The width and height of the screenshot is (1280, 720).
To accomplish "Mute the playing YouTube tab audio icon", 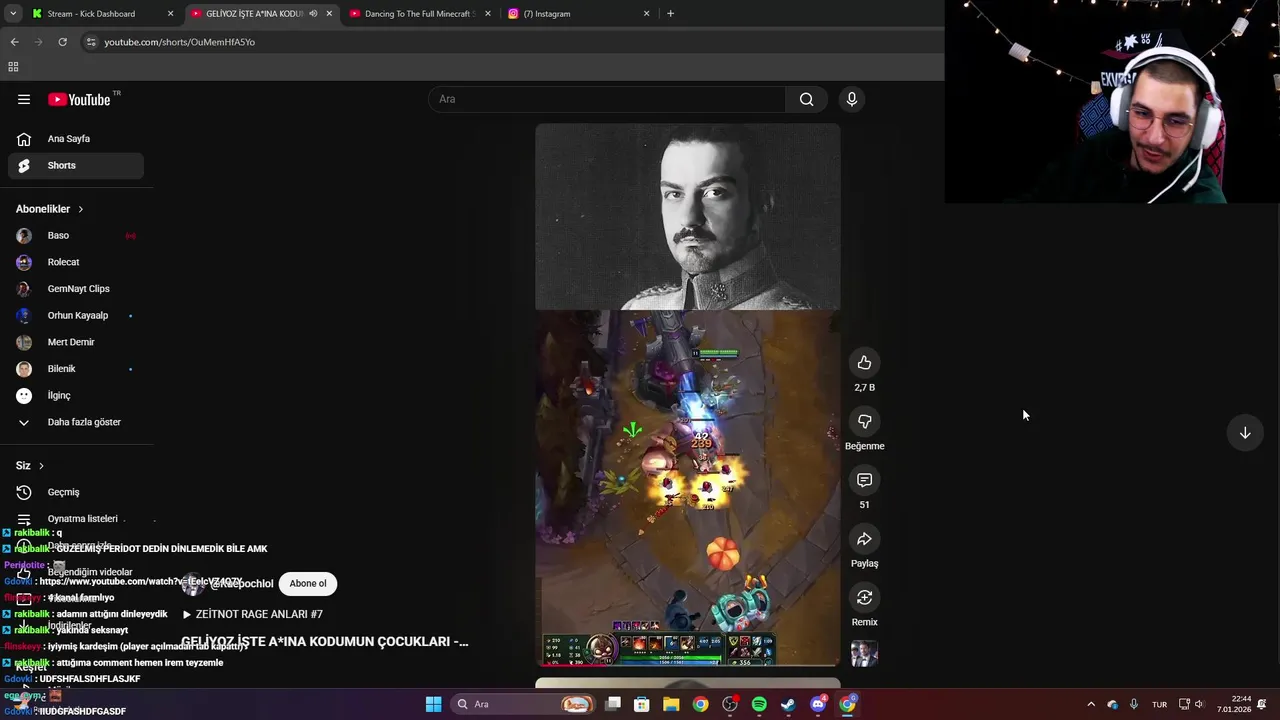I will (313, 14).
